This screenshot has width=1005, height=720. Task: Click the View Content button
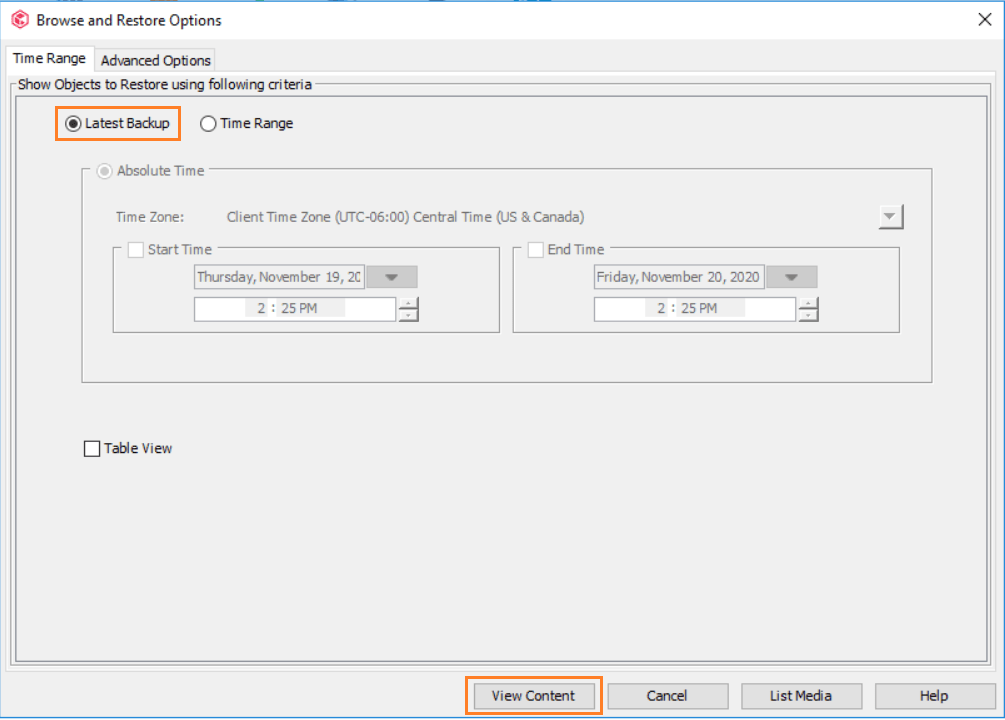(533, 696)
